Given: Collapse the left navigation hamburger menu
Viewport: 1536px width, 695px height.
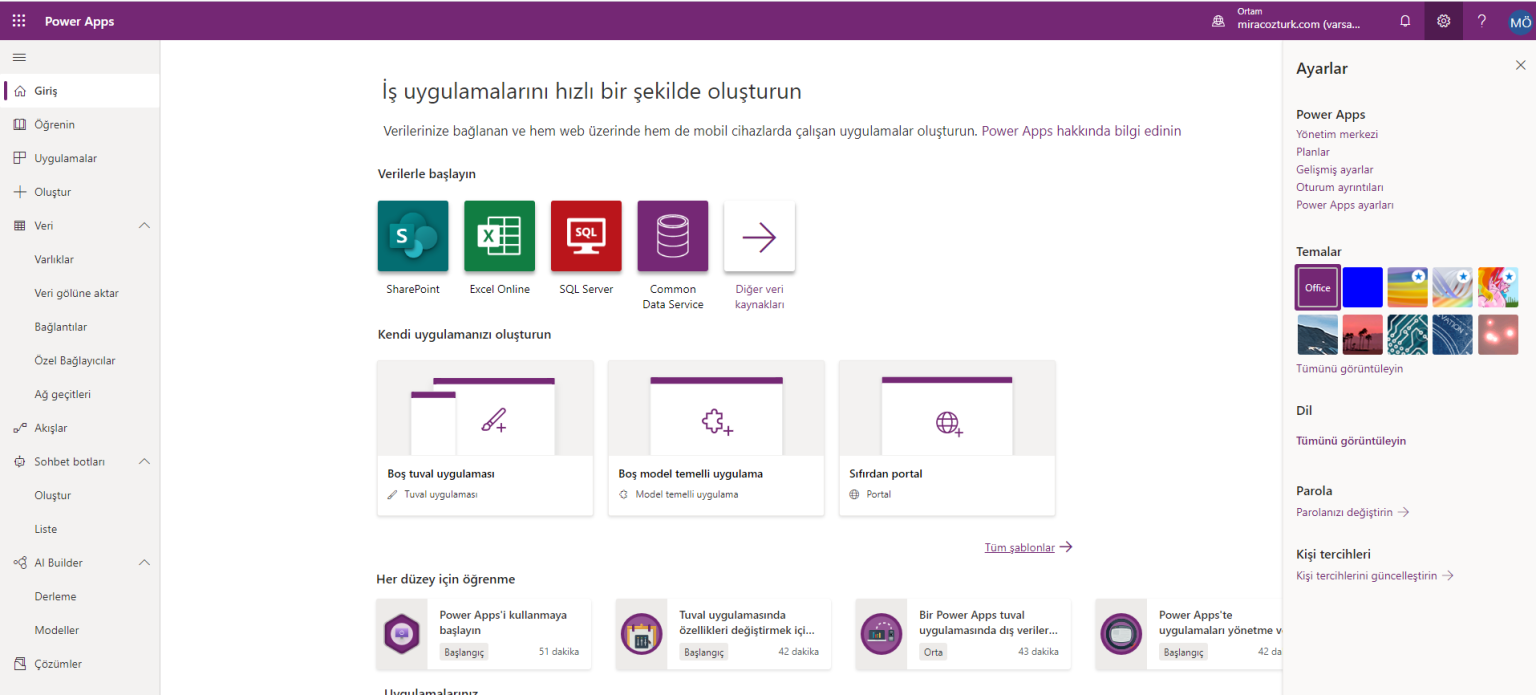Looking at the screenshot, I should tap(19, 57).
